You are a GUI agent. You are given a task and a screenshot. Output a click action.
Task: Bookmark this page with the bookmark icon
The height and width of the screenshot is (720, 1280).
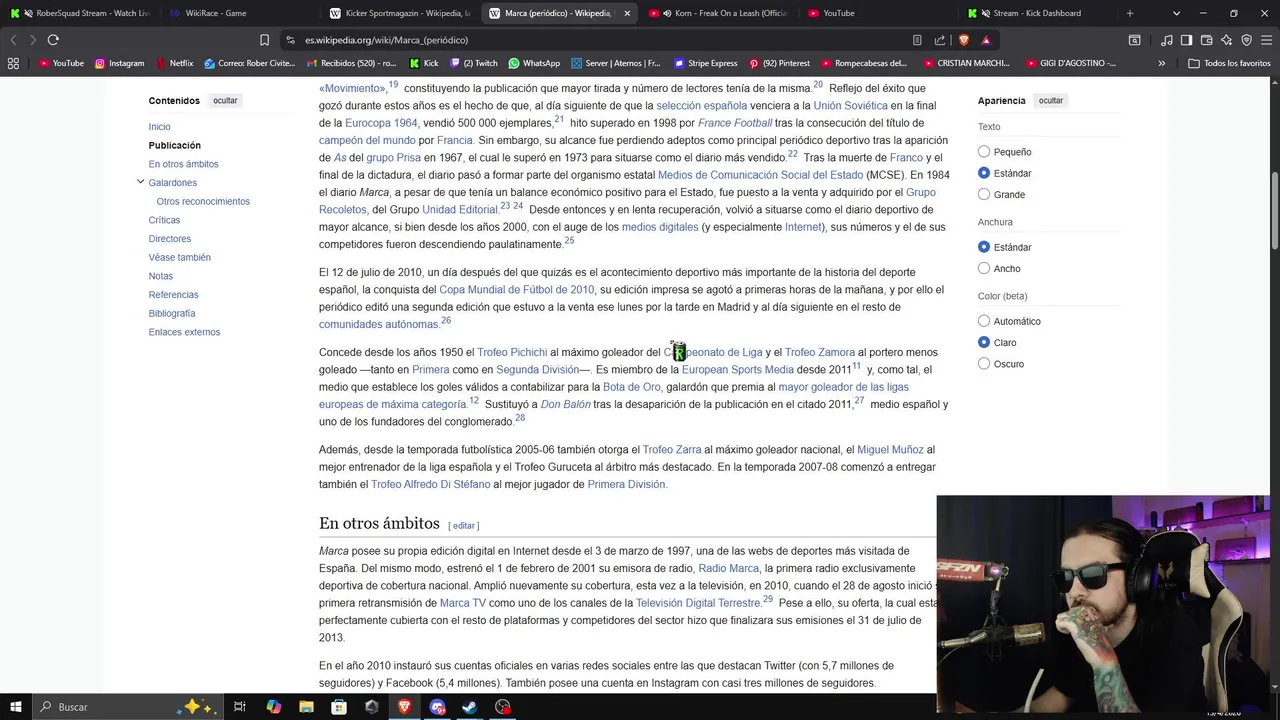tap(264, 40)
